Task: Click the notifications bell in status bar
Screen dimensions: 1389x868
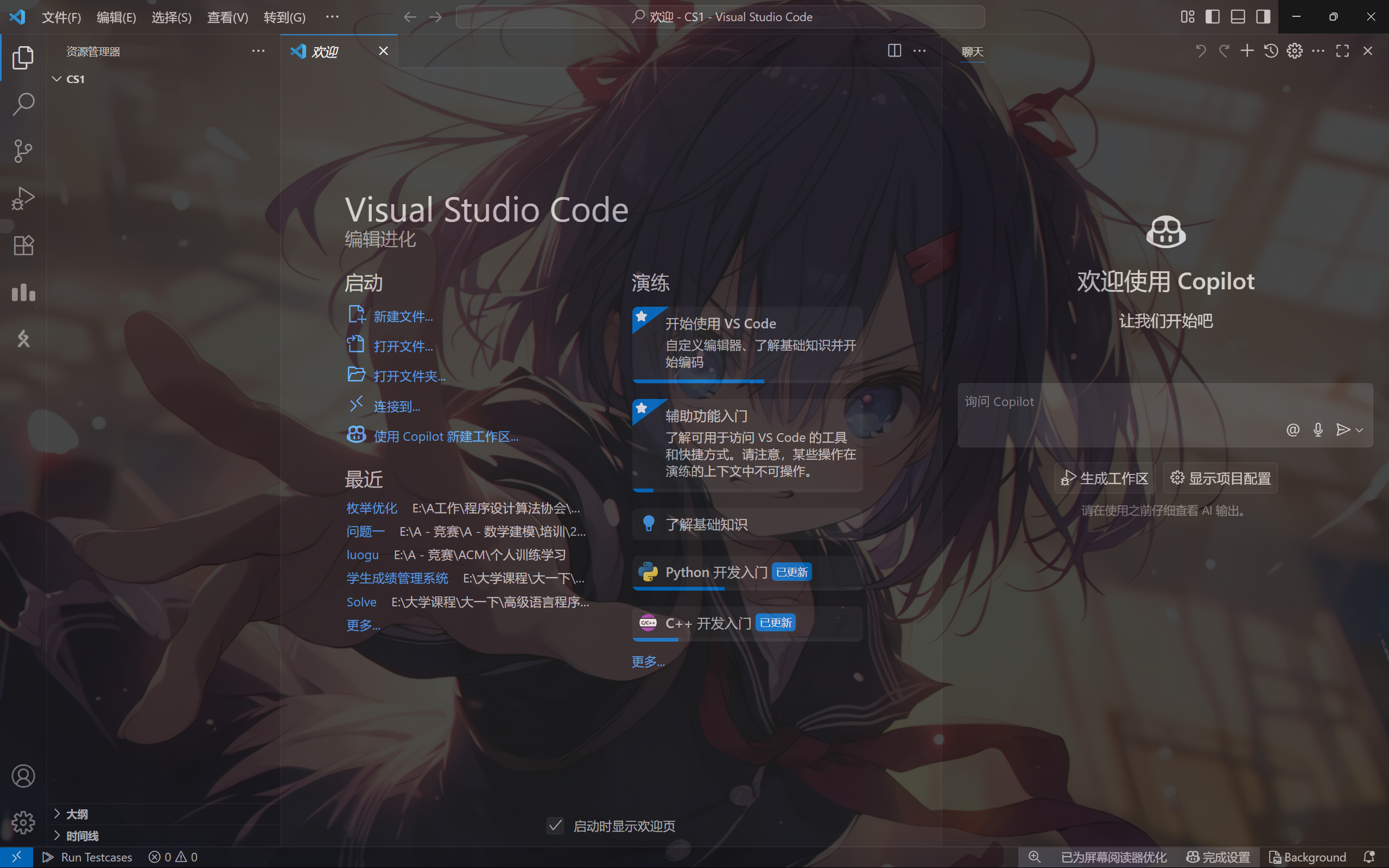Action: 1369,857
